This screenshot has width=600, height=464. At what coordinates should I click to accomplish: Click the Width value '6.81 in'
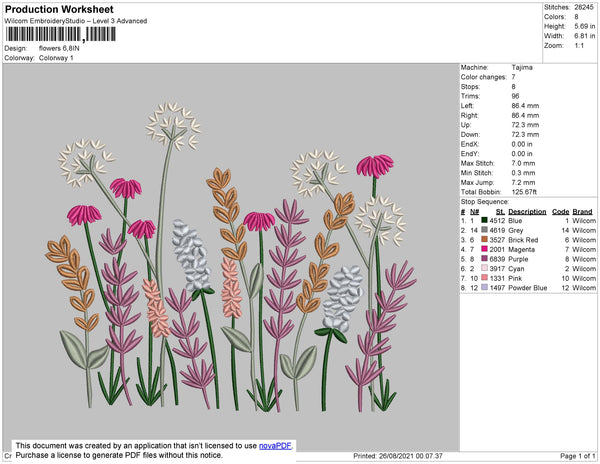tap(584, 36)
